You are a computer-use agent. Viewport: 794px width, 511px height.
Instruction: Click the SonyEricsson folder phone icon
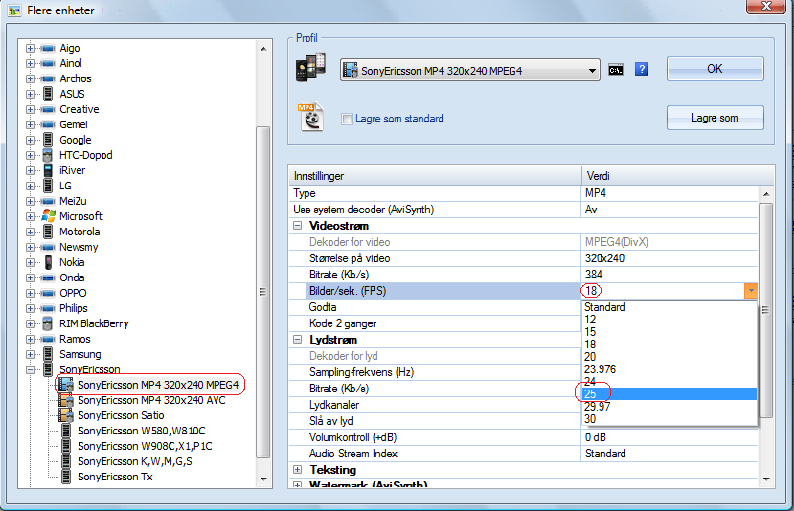click(x=48, y=369)
